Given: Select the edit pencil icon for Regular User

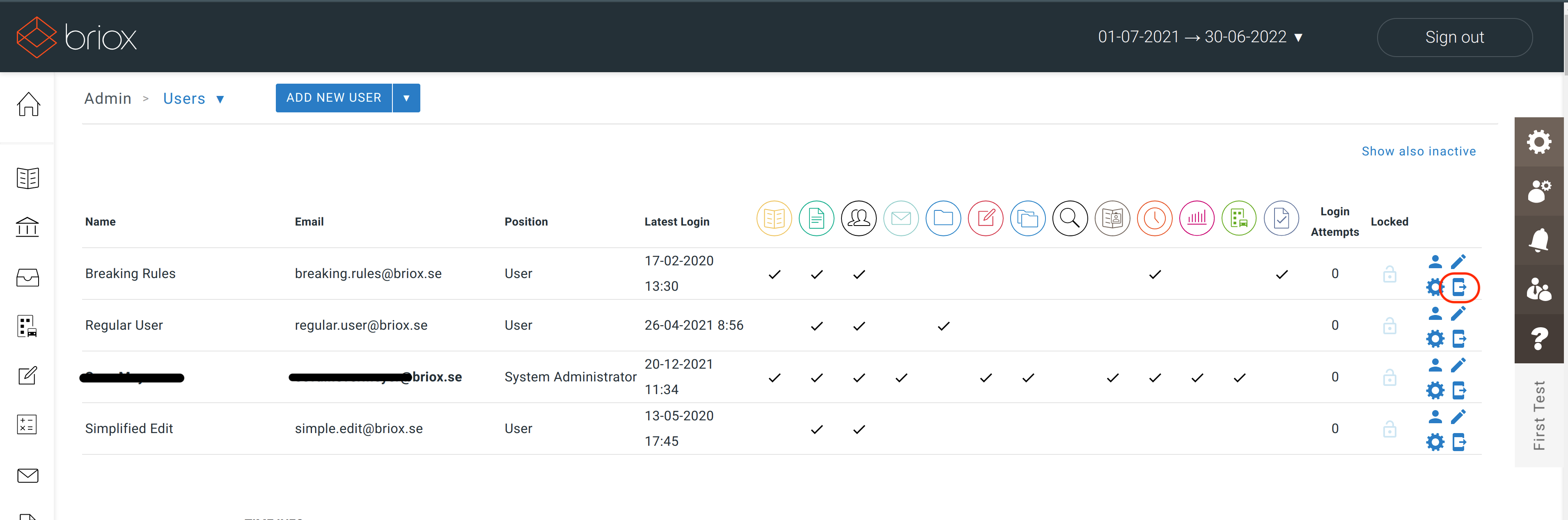Looking at the screenshot, I should 1458,312.
